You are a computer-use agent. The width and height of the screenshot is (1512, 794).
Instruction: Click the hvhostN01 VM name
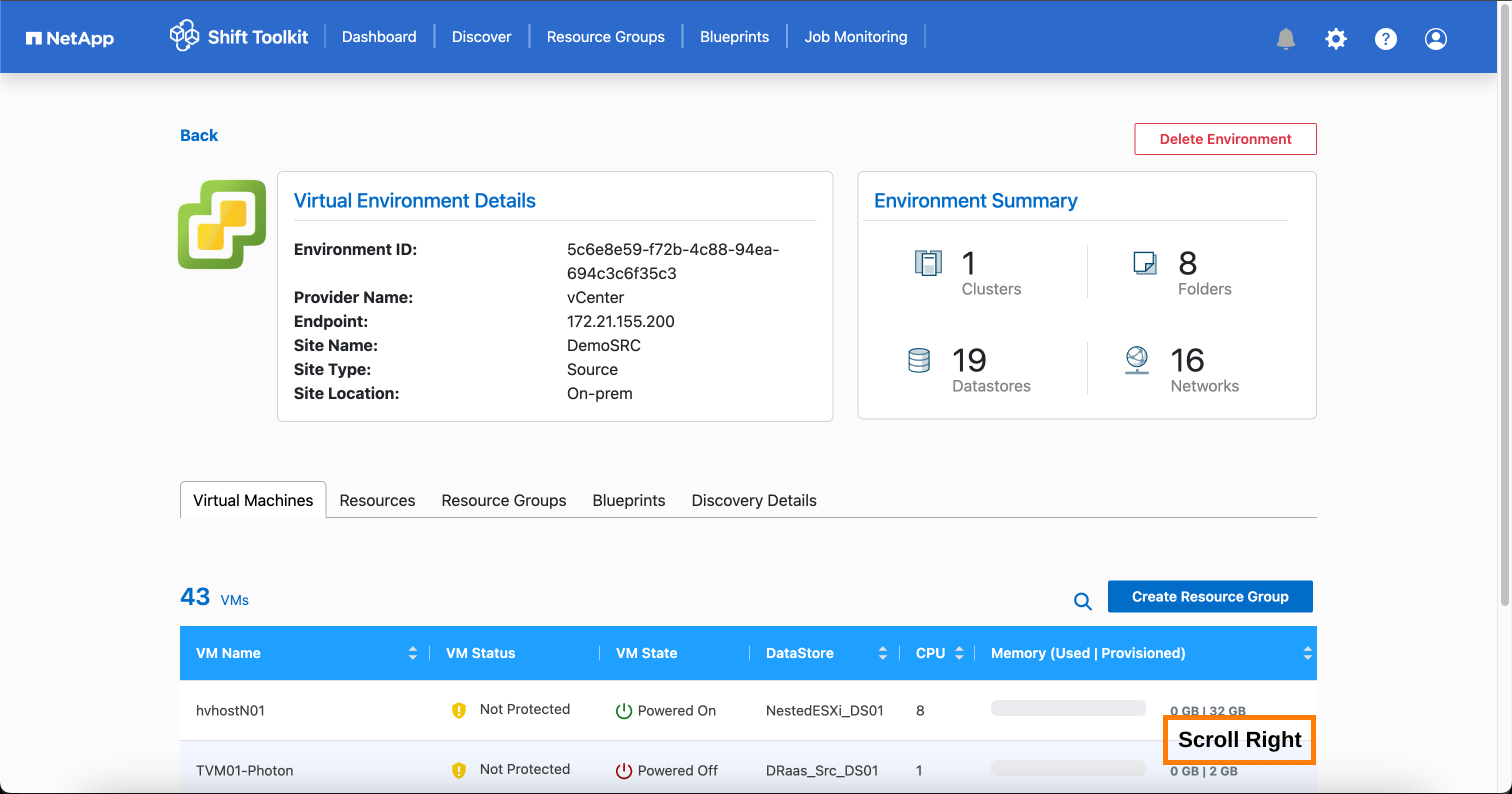tap(230, 710)
